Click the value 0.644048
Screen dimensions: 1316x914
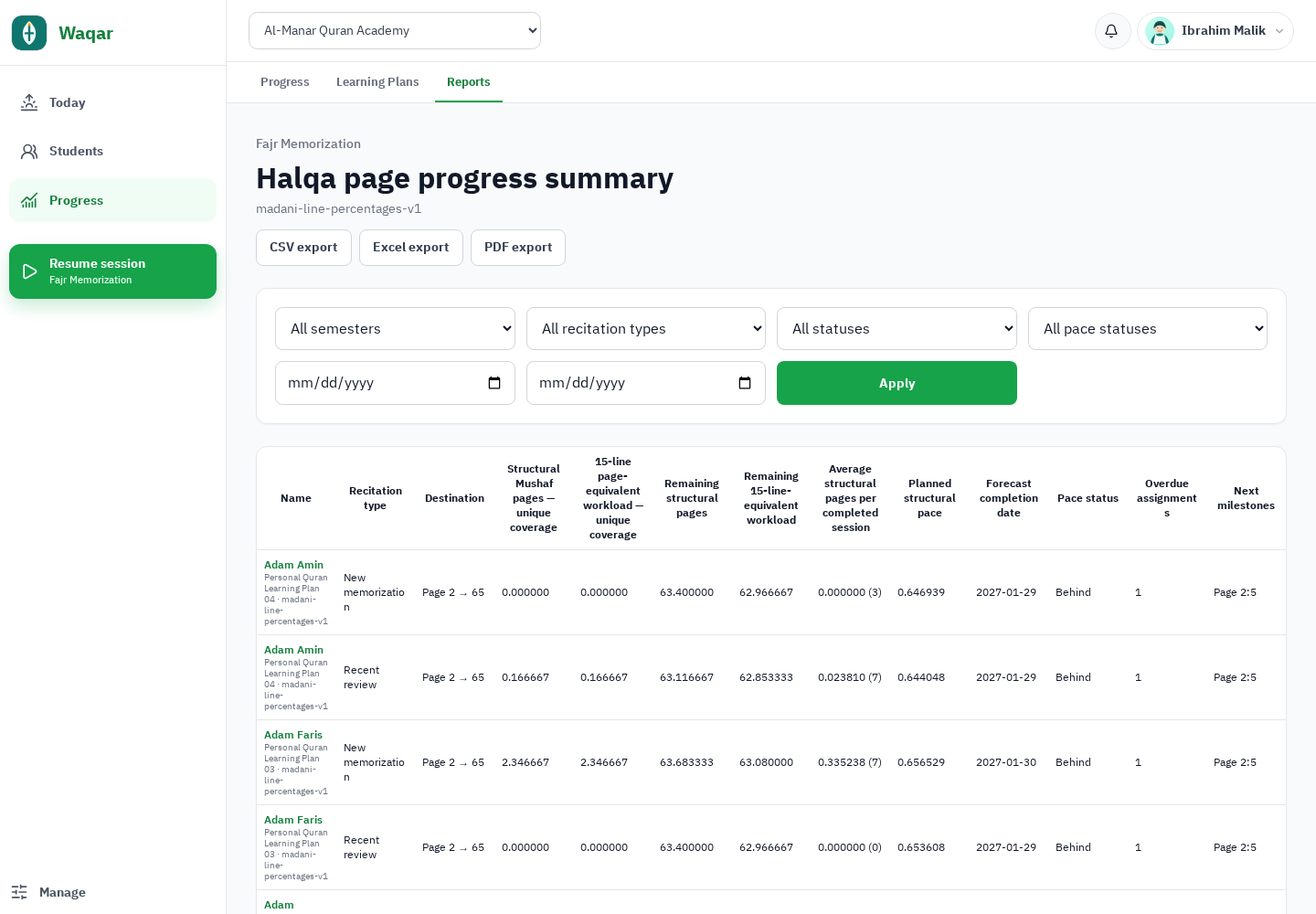[921, 677]
